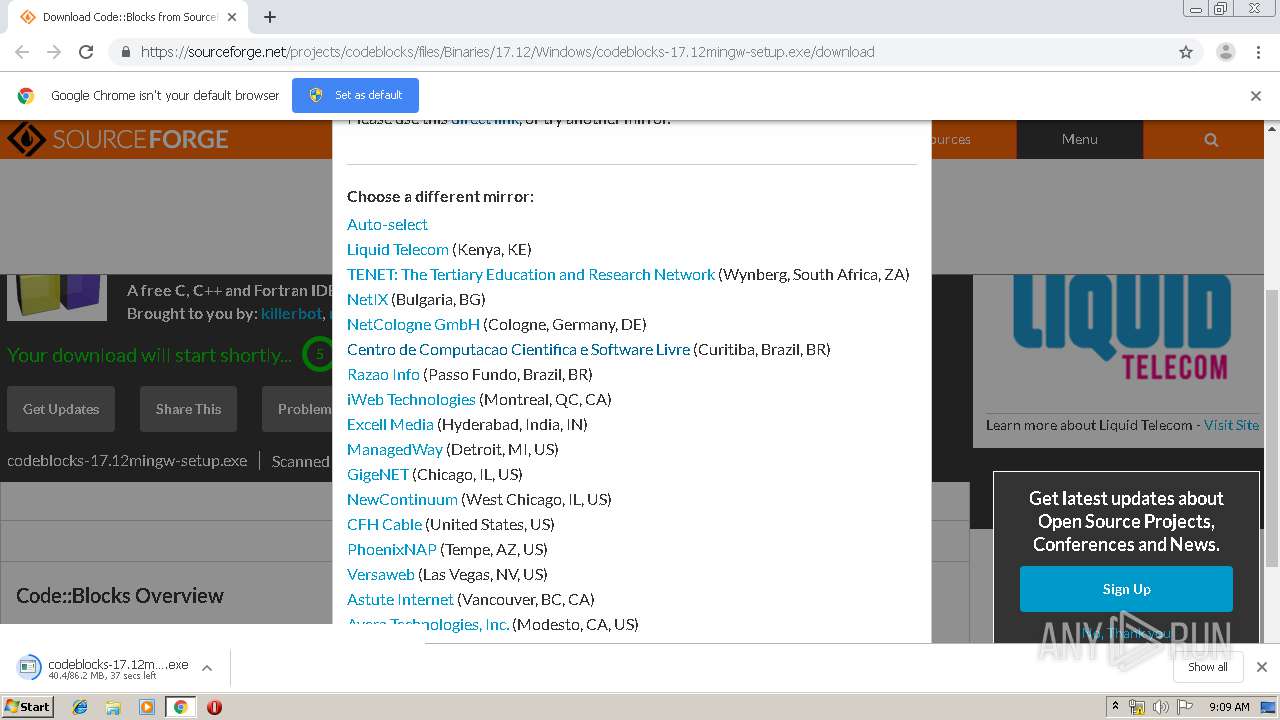Image resolution: width=1280 pixels, height=720 pixels.
Task: Open the killerbot author link
Action: (x=291, y=313)
